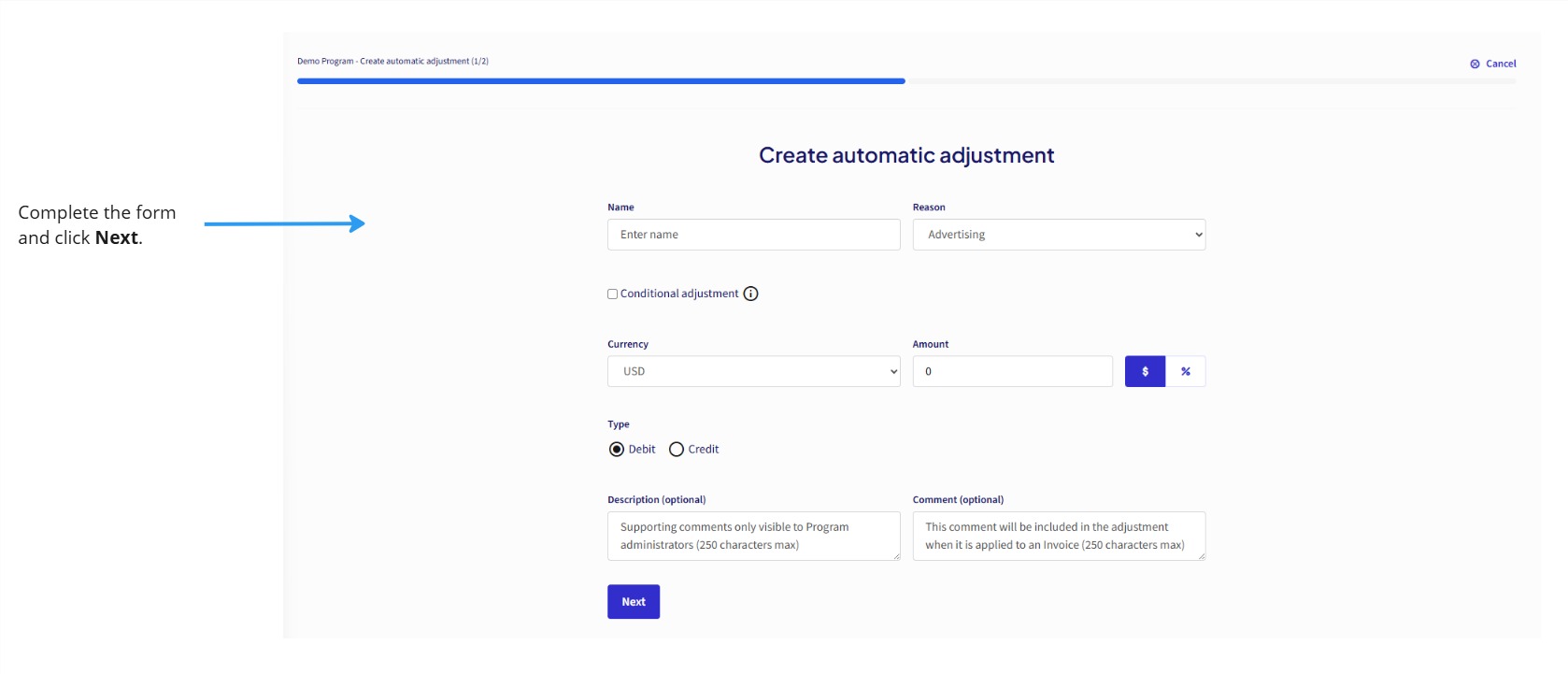
Task: Focus the Amount input field
Action: pos(1013,371)
